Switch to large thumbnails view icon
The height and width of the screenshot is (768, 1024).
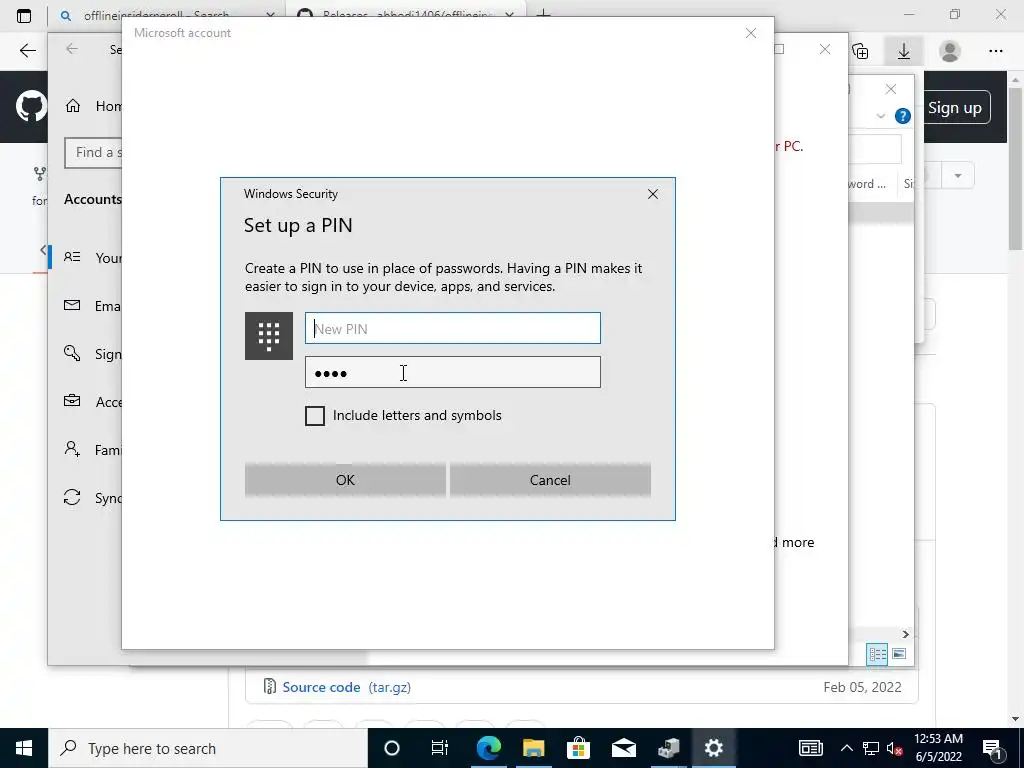pyautogui.click(x=899, y=654)
